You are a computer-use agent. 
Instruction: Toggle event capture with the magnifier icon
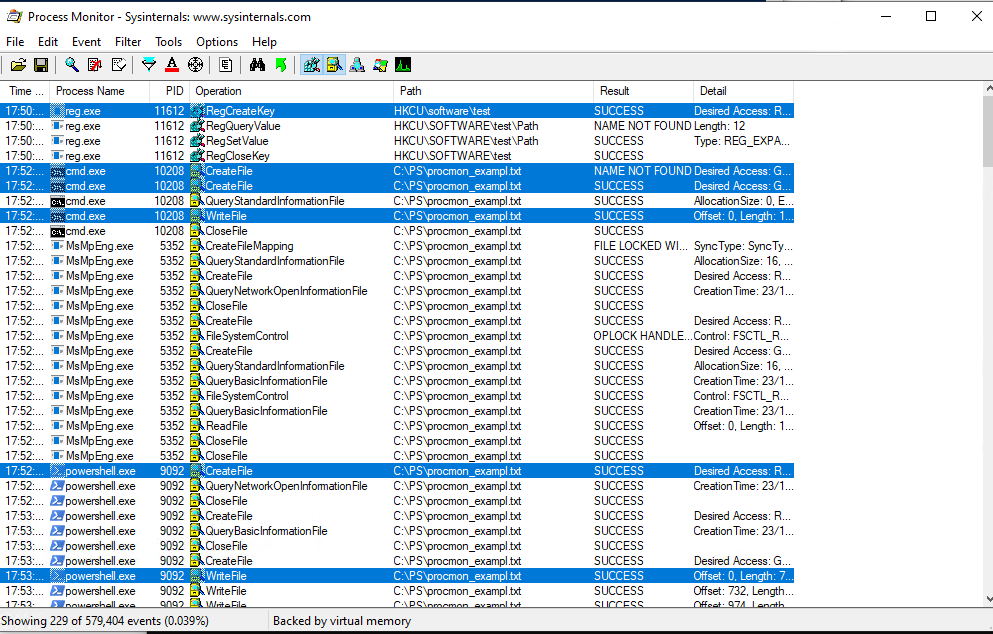72,65
